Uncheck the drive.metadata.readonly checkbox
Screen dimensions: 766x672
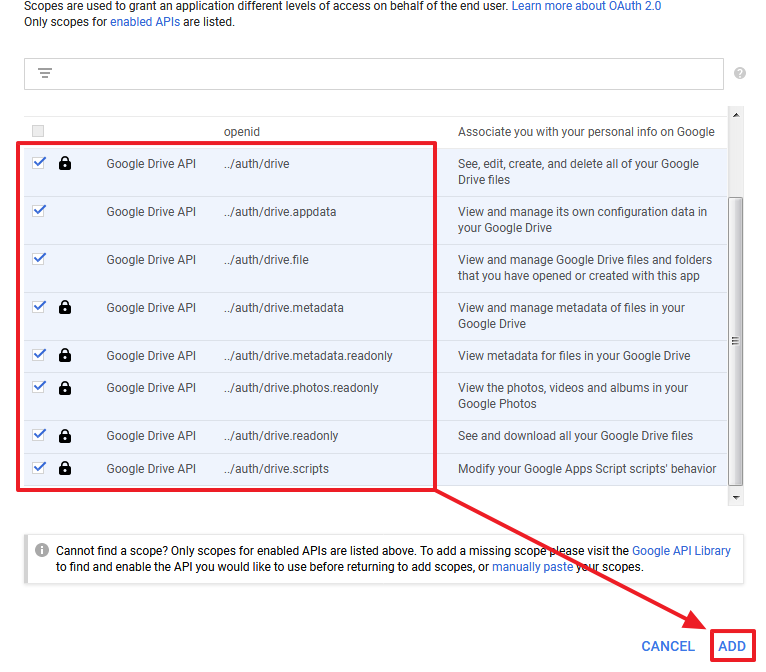pyautogui.click(x=39, y=355)
